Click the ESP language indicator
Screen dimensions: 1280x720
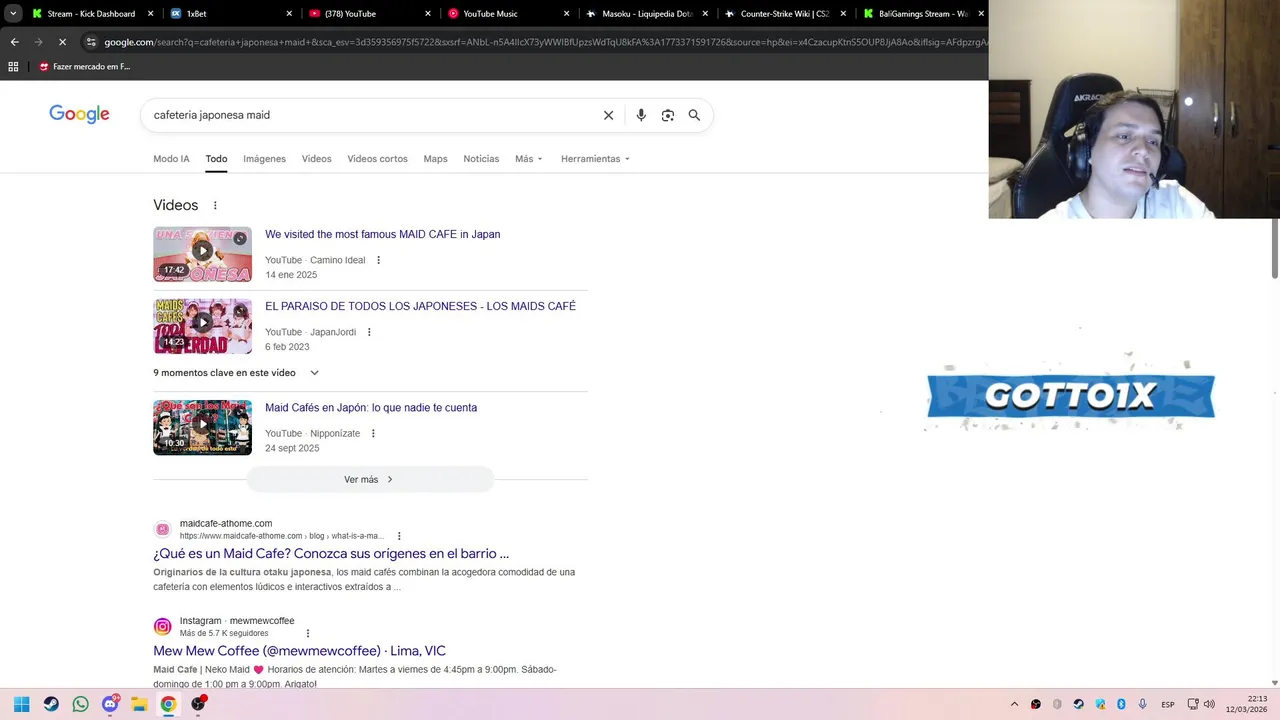[x=1168, y=705]
